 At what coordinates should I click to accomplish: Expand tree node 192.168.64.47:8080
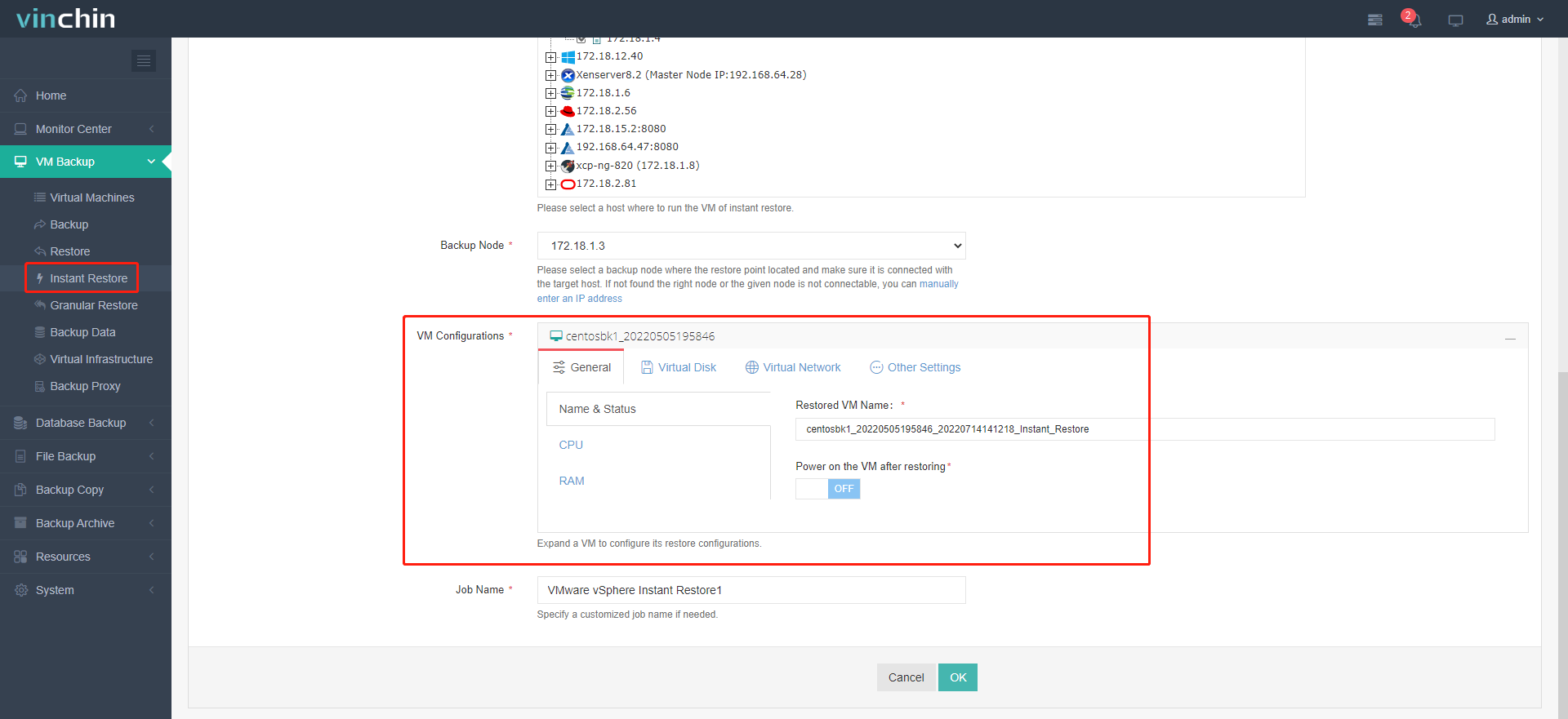(x=550, y=148)
